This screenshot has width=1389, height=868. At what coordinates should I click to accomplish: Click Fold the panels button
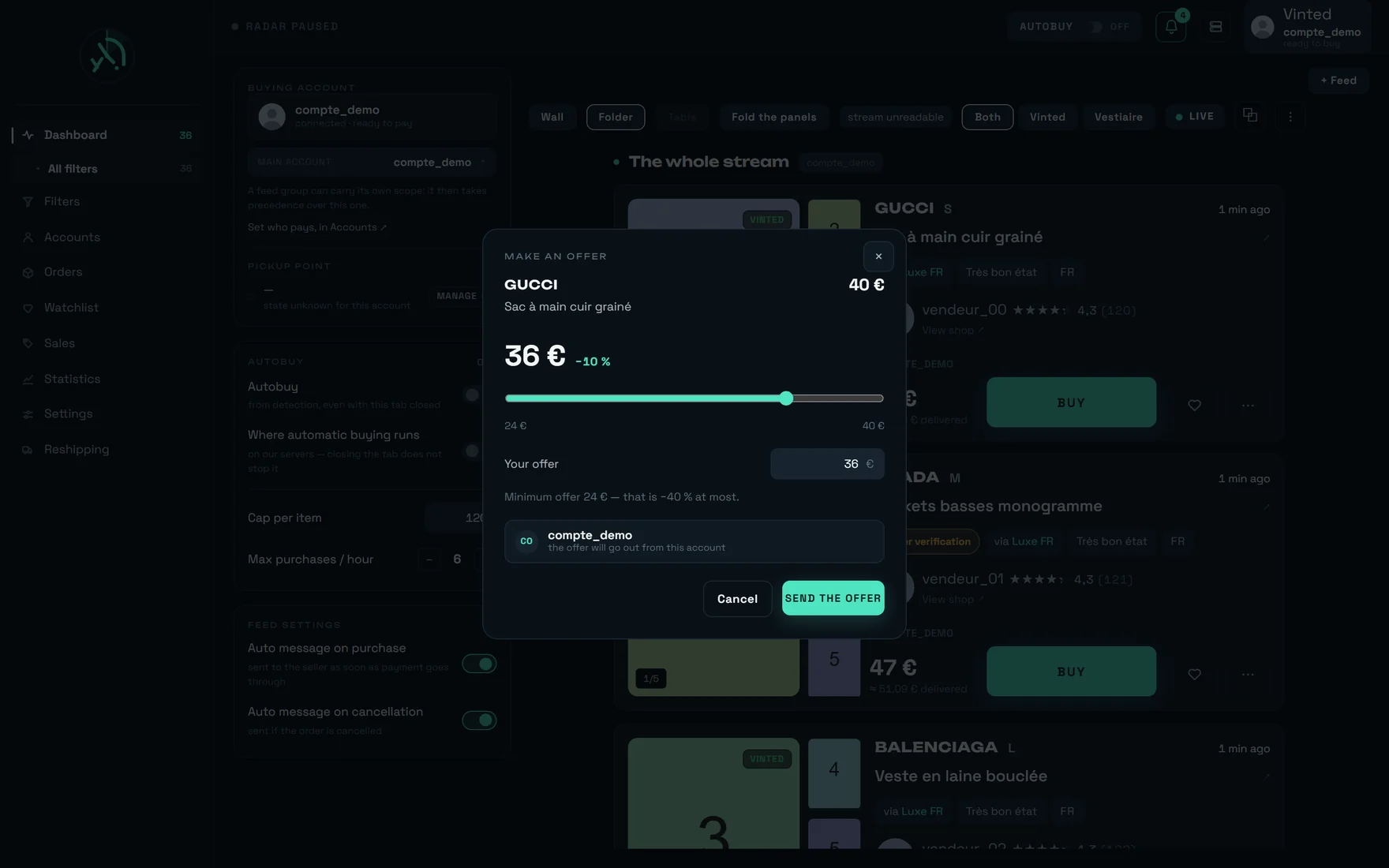773,117
